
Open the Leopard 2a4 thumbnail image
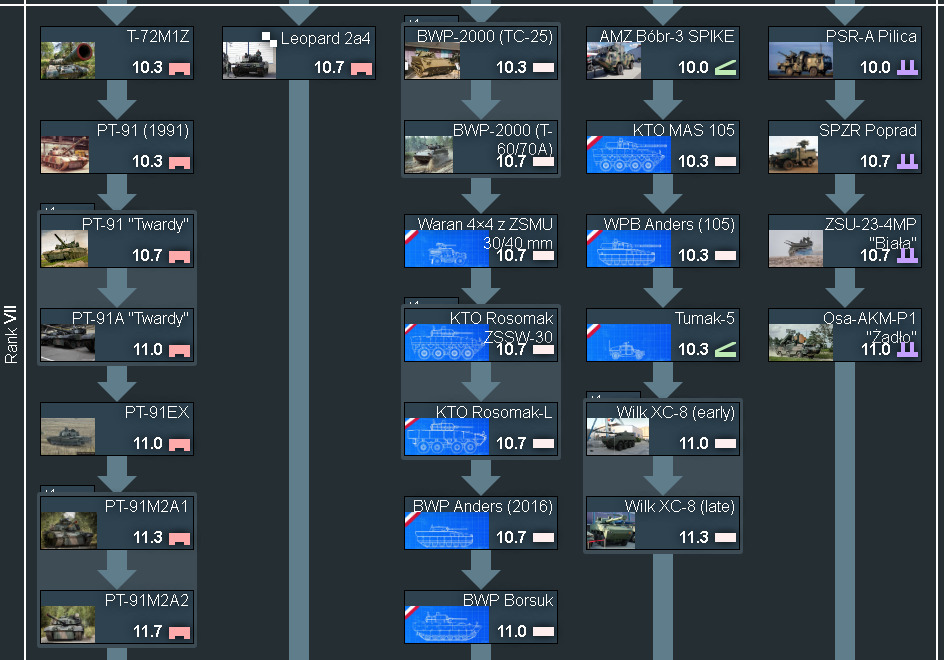(x=250, y=60)
